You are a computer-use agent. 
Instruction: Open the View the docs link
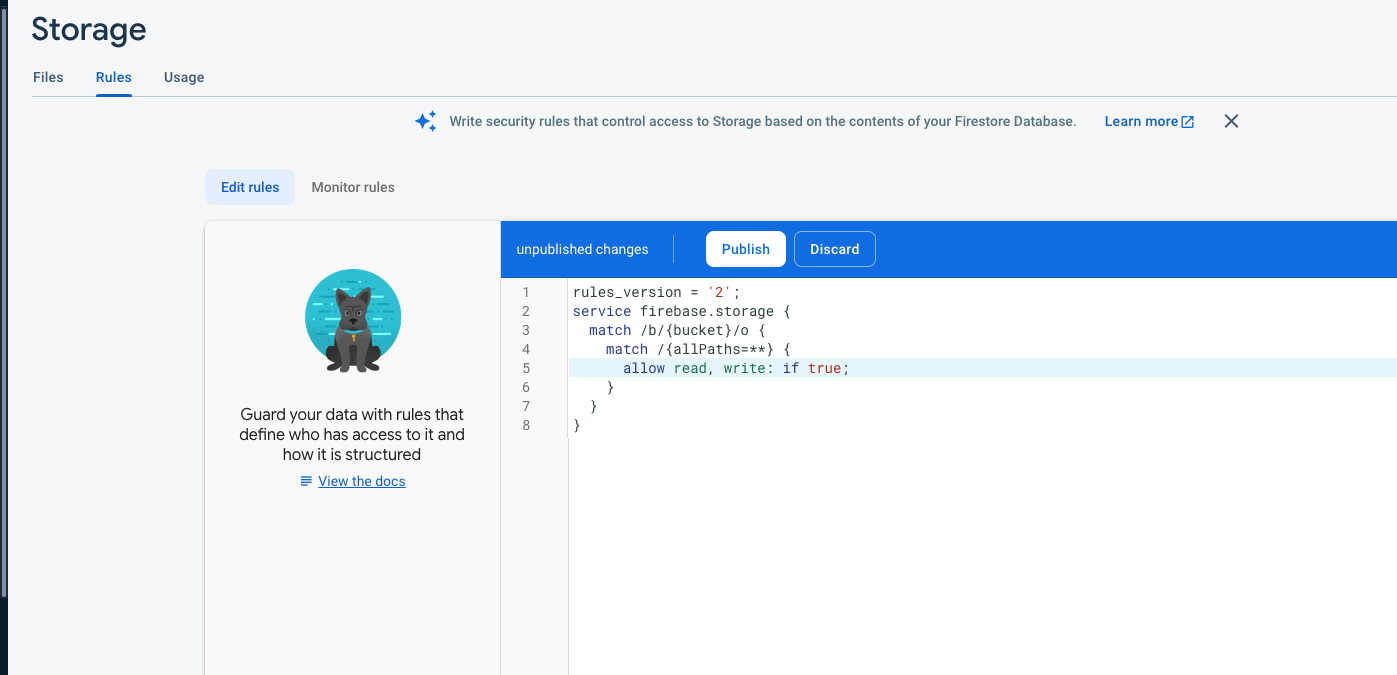pos(361,481)
